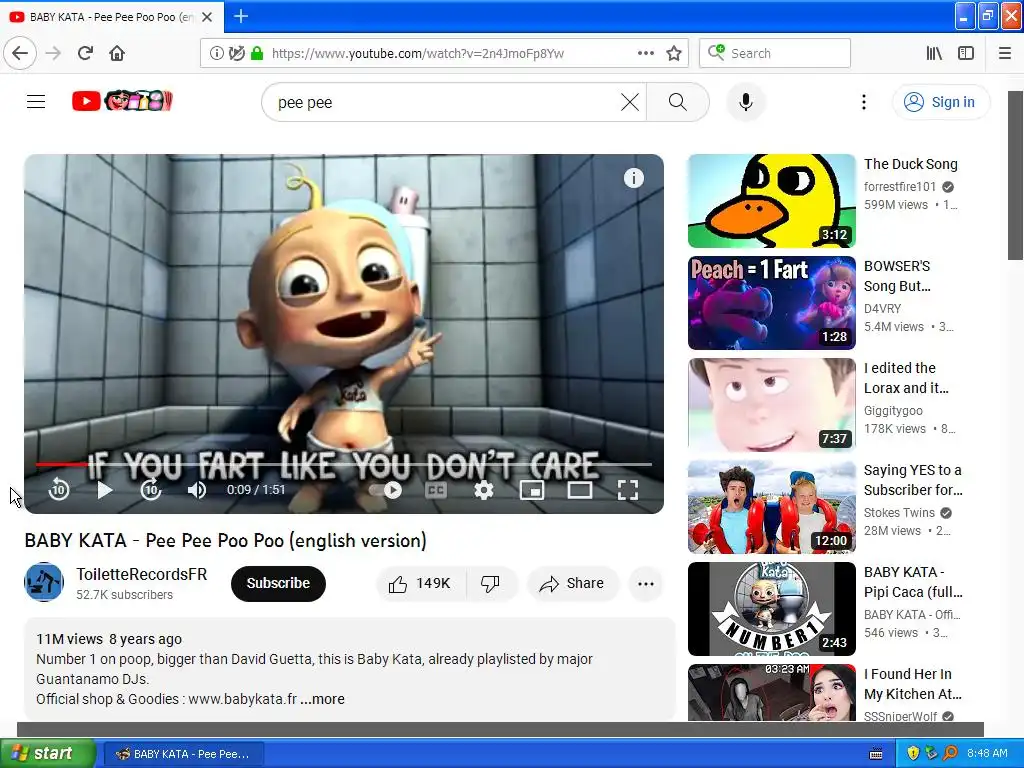Like the video with thumbs up
Viewport: 1024px width, 768px height.
421,583
